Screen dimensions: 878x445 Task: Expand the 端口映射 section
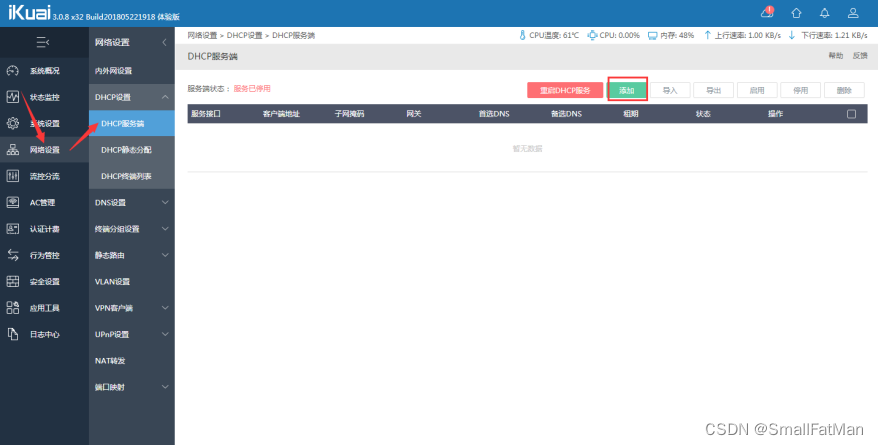[165, 387]
